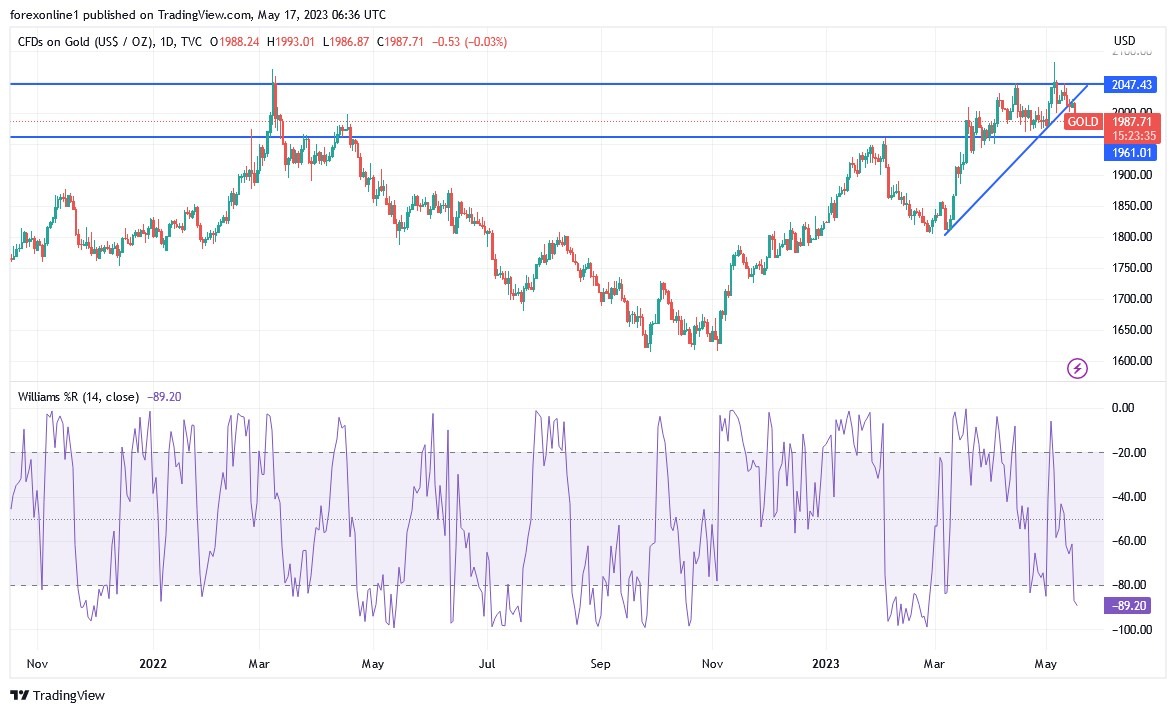Click the 1961.01 blue price label
The height and width of the screenshot is (713, 1176).
(1131, 153)
